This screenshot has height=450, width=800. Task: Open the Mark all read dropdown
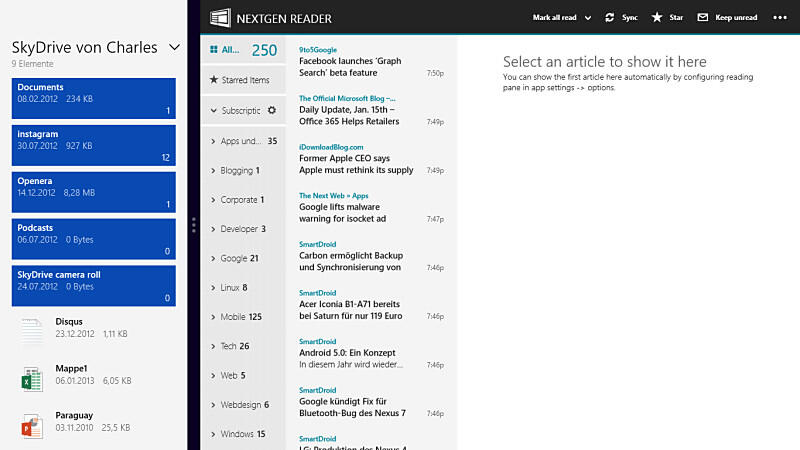(586, 18)
